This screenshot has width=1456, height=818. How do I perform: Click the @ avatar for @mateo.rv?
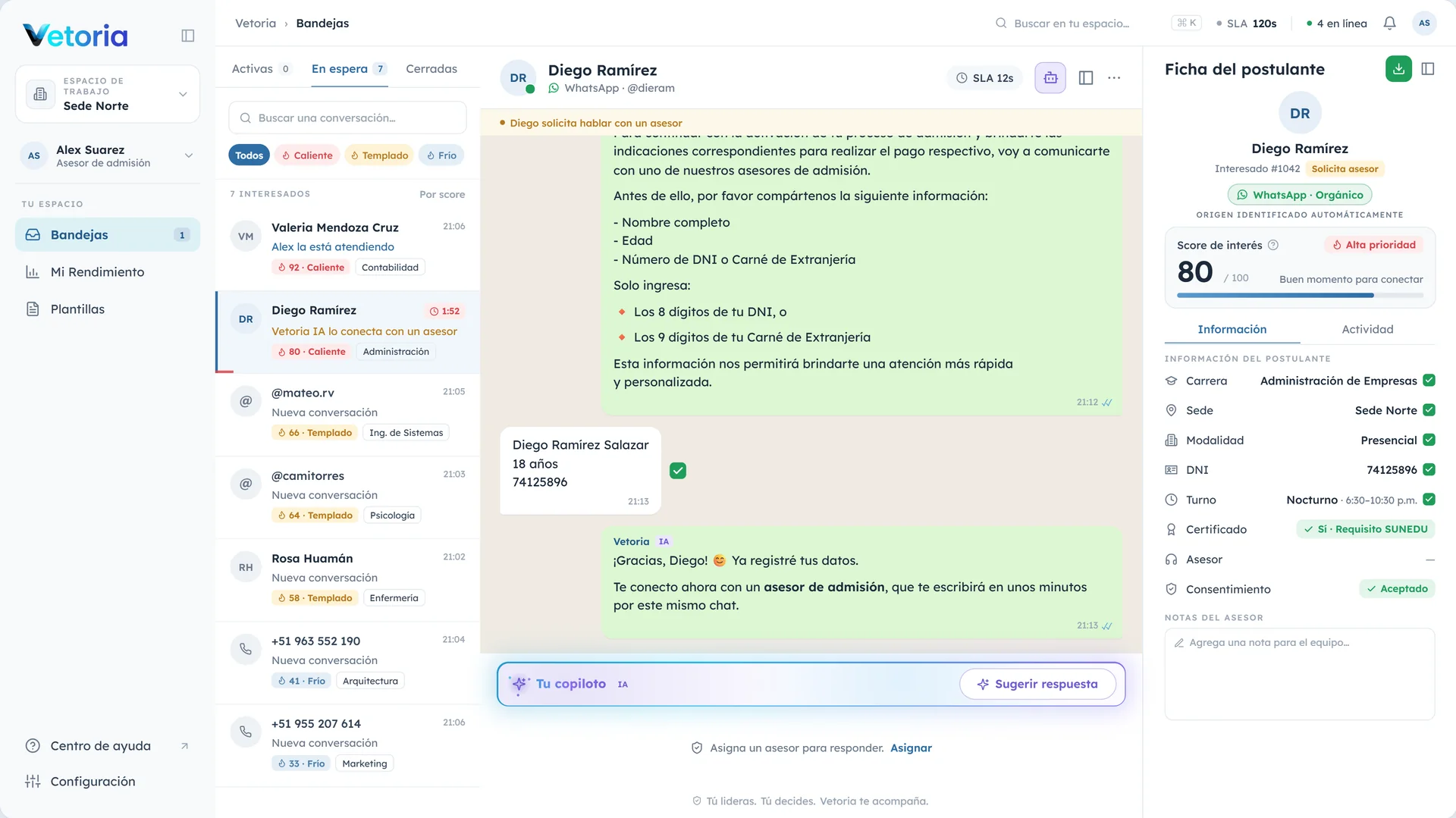pyautogui.click(x=246, y=401)
